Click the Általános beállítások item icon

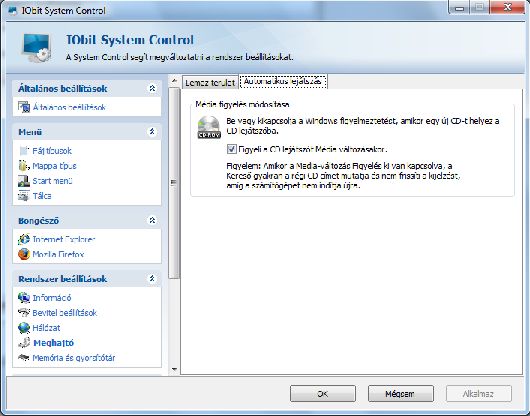click(x=24, y=107)
